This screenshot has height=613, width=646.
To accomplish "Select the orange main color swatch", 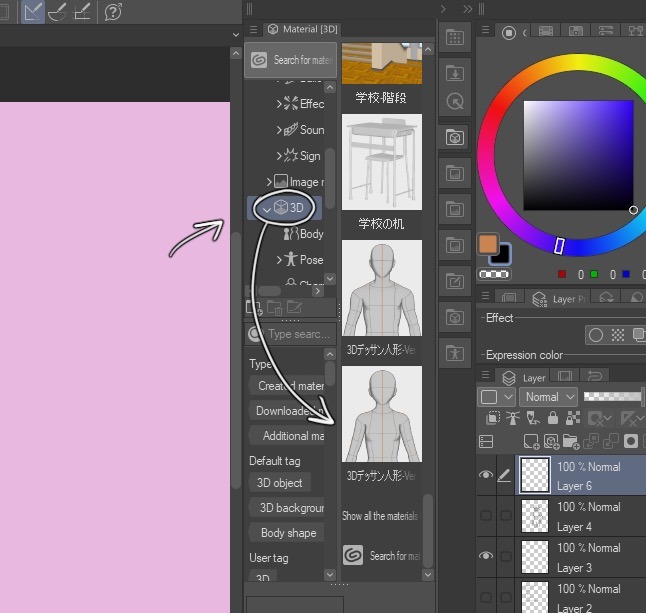I will (487, 243).
